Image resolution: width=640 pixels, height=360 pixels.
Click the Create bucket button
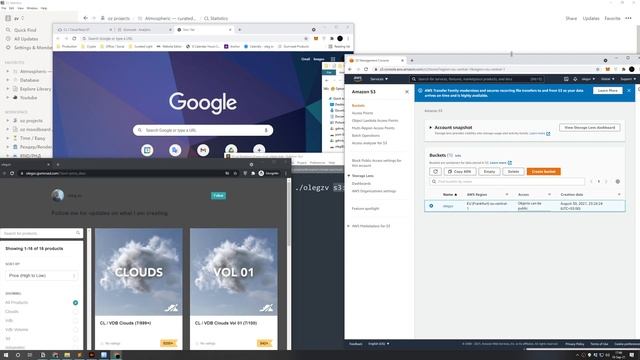[x=543, y=171]
